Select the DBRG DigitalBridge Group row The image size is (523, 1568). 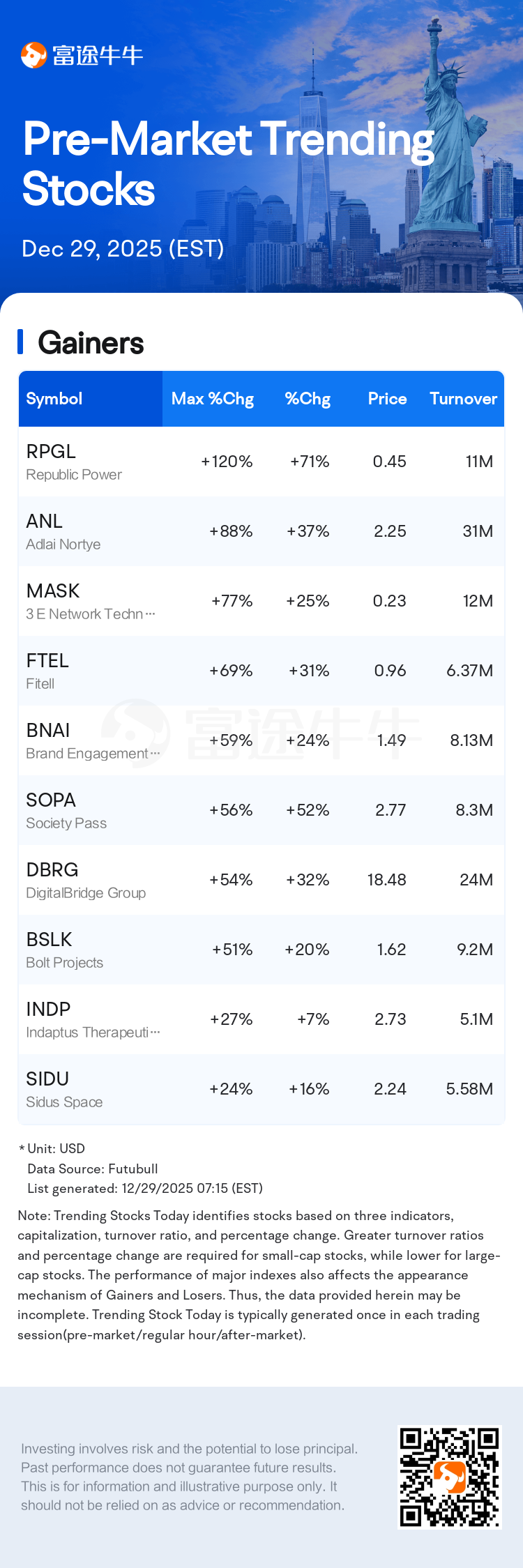point(261,880)
